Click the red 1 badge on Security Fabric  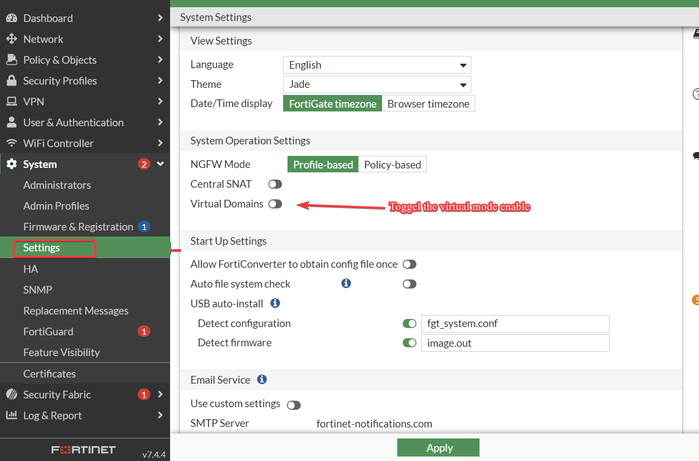(x=144, y=394)
